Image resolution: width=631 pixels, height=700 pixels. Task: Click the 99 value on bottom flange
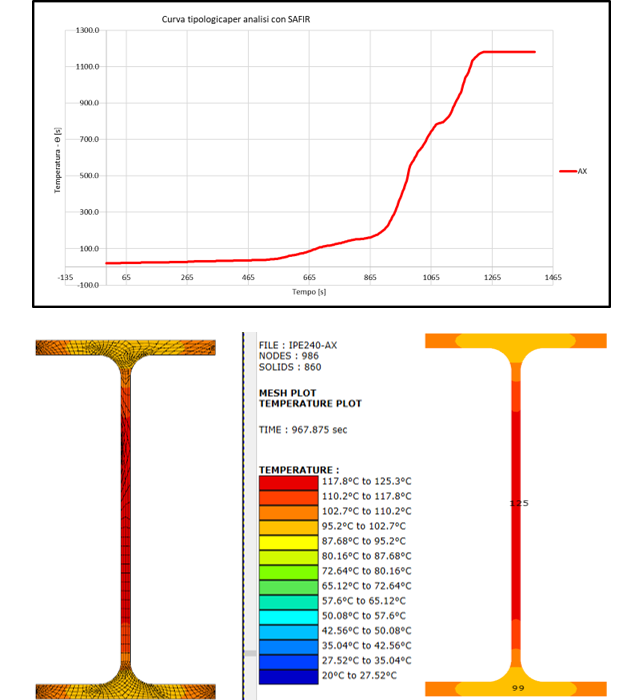coord(517,688)
